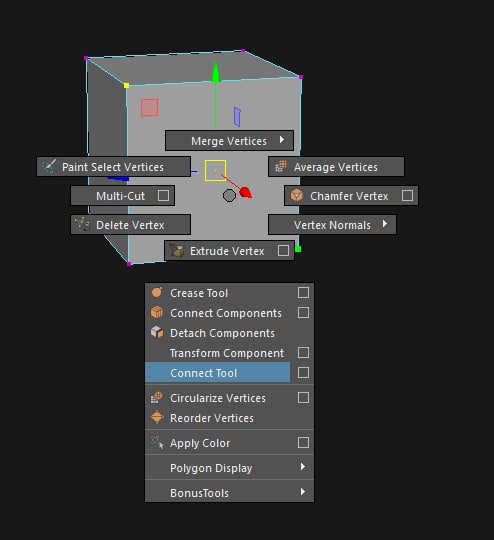
Task: Open Crease Tool option box
Action: (303, 293)
